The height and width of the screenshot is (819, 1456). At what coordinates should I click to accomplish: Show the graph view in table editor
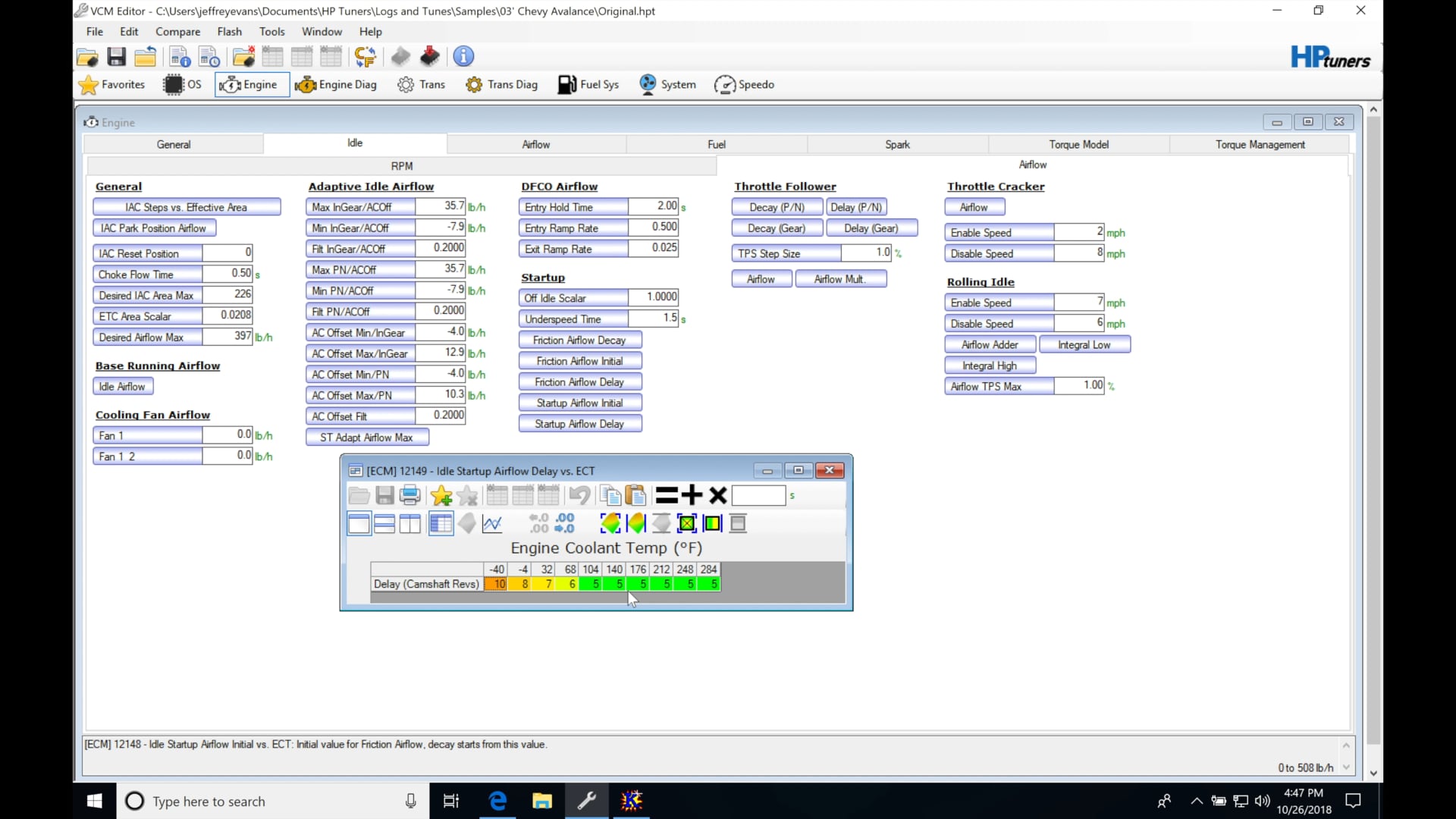click(x=492, y=523)
